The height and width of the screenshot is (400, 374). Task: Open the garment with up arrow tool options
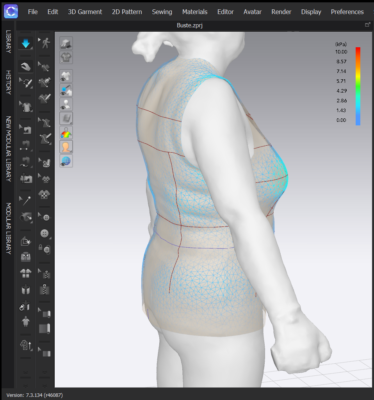(x=26, y=345)
